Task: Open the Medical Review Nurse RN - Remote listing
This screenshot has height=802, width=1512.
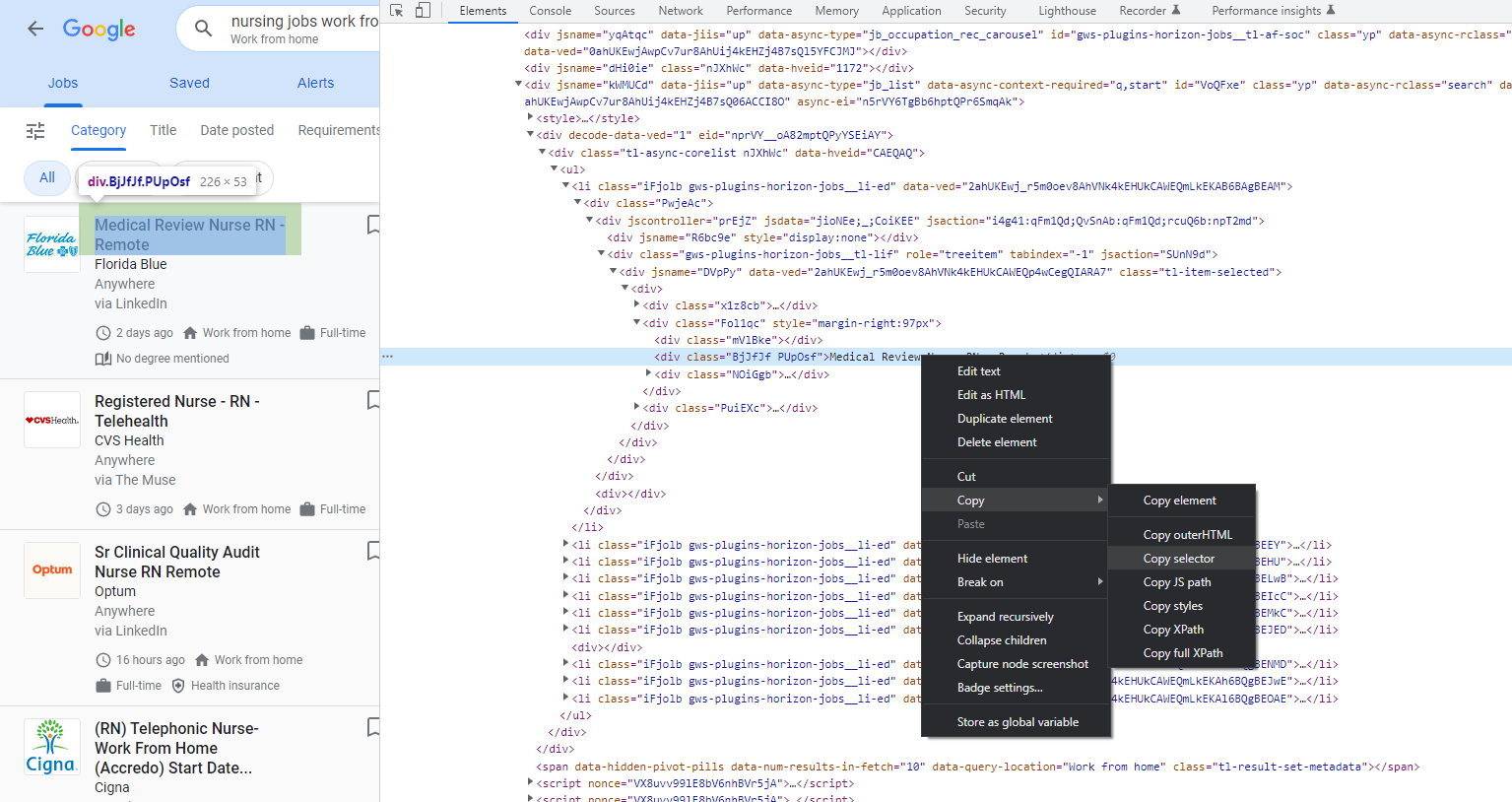Action: (x=190, y=234)
